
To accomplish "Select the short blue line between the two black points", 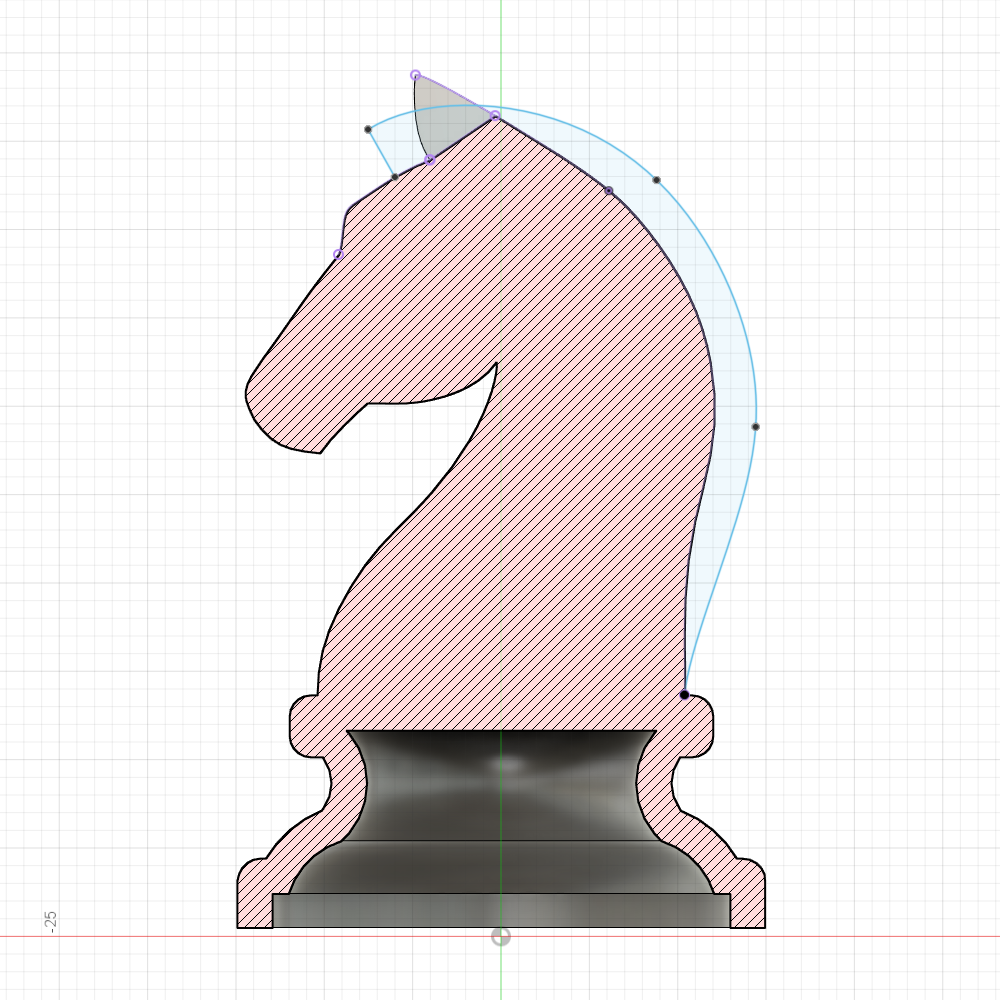I will tap(381, 153).
